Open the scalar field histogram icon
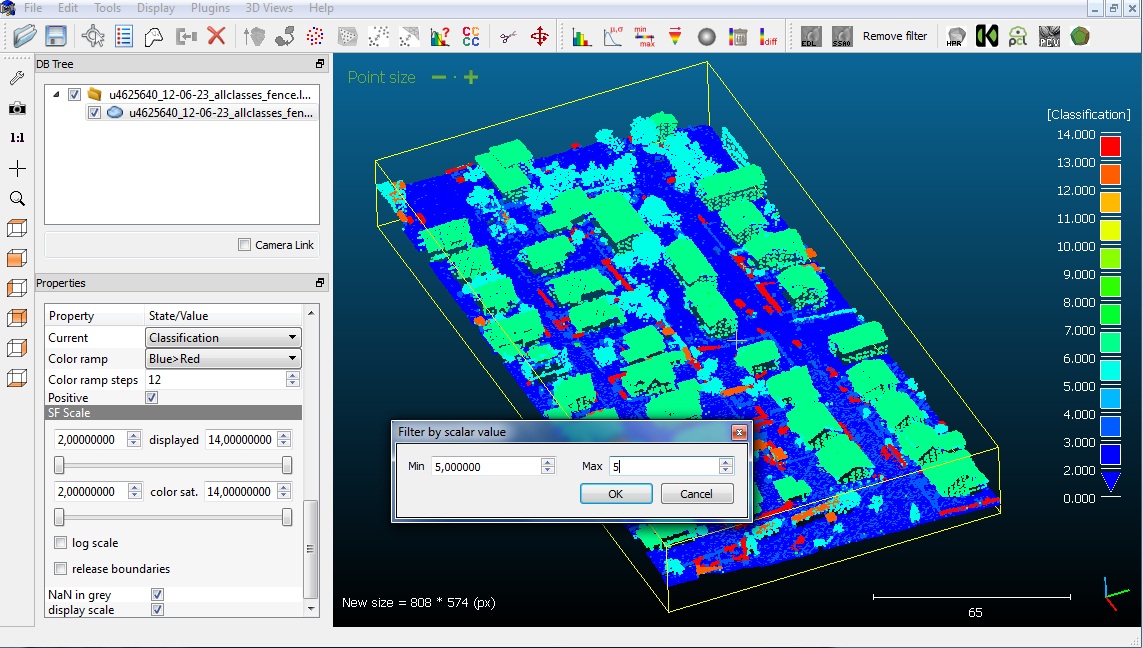The image size is (1143, 648). pos(581,37)
